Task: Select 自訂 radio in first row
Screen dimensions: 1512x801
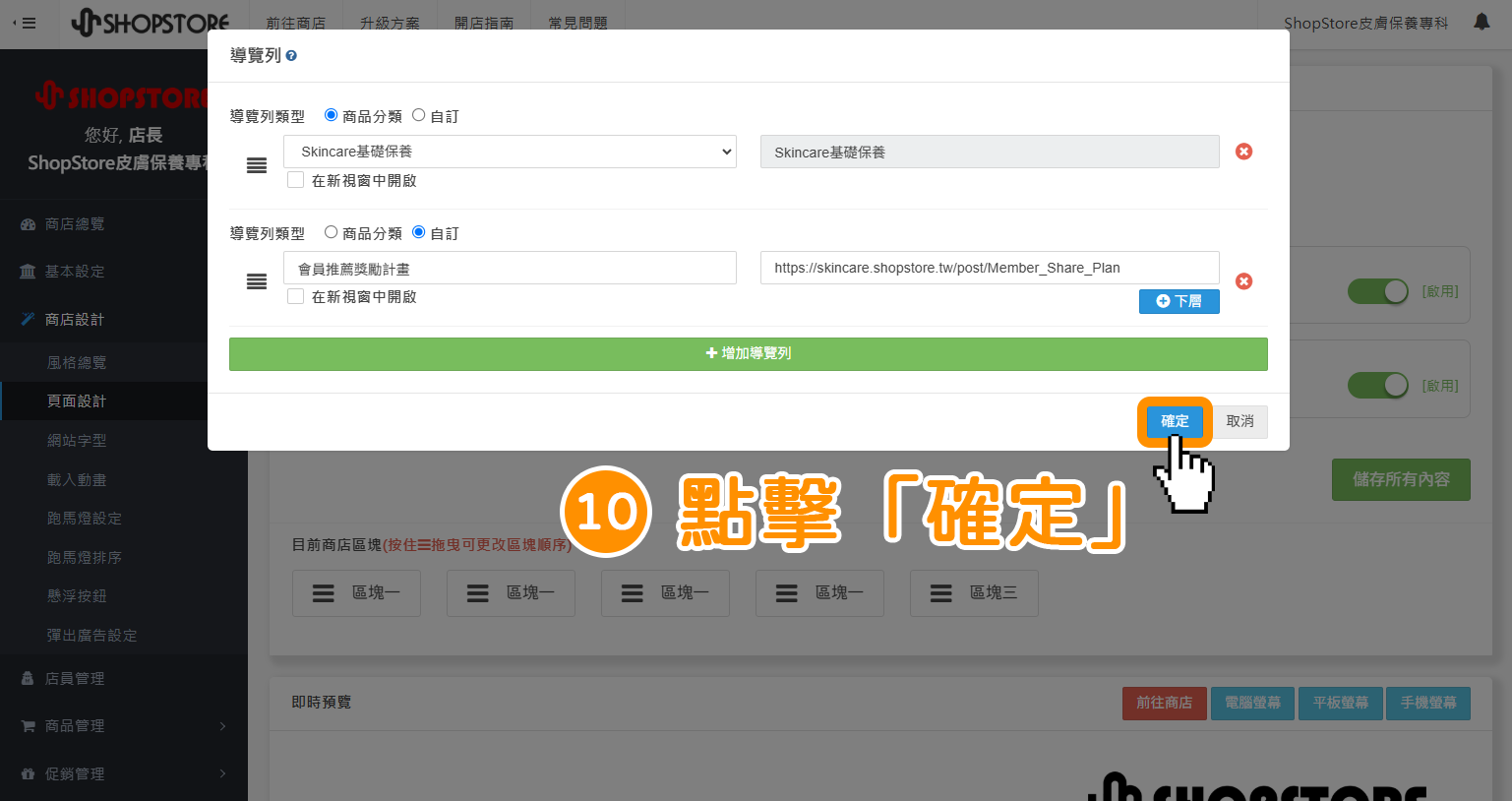Action: [419, 115]
